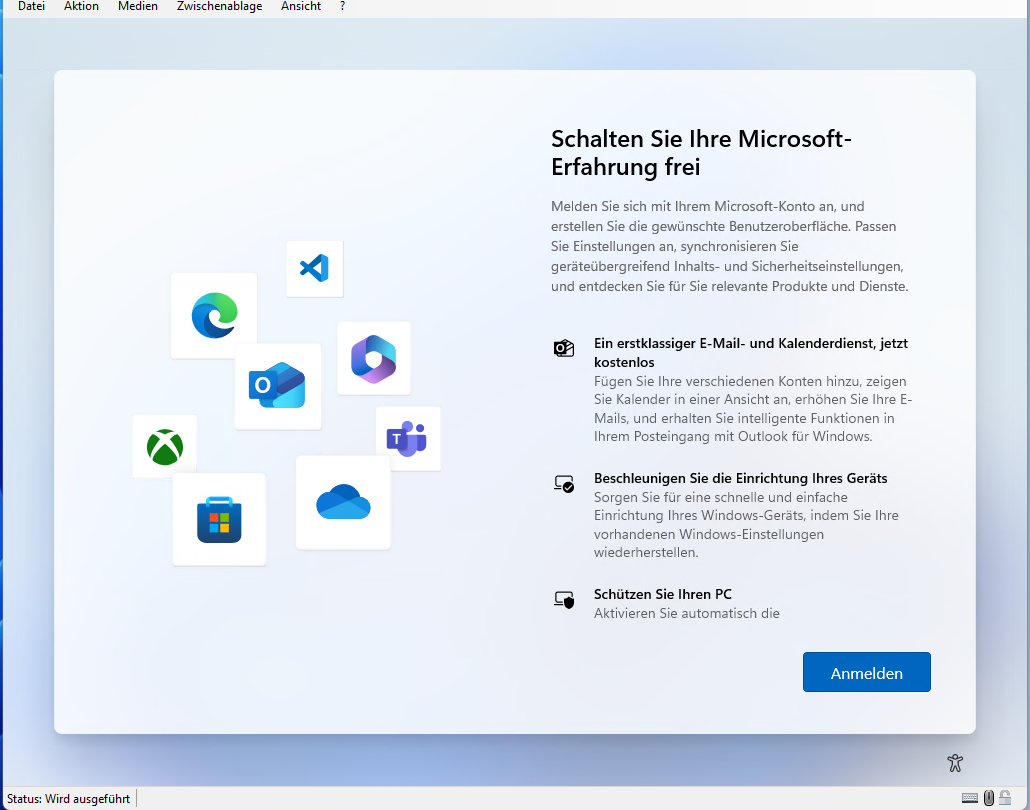Click the paragraph starting Fügen Sie Ihre verschiedenen Konten
Image resolution: width=1030 pixels, height=810 pixels.
pyautogui.click(x=753, y=409)
